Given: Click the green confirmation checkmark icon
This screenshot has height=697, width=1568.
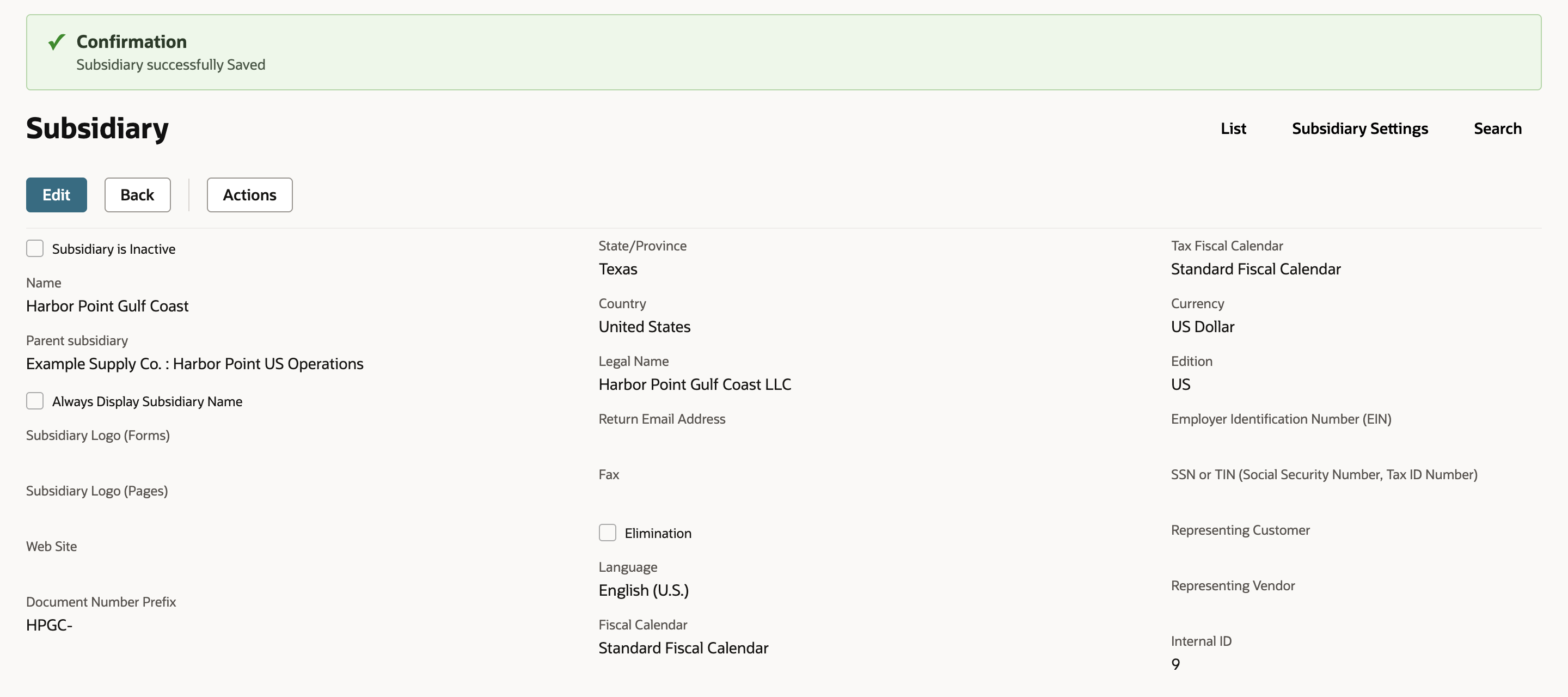Looking at the screenshot, I should coord(57,42).
